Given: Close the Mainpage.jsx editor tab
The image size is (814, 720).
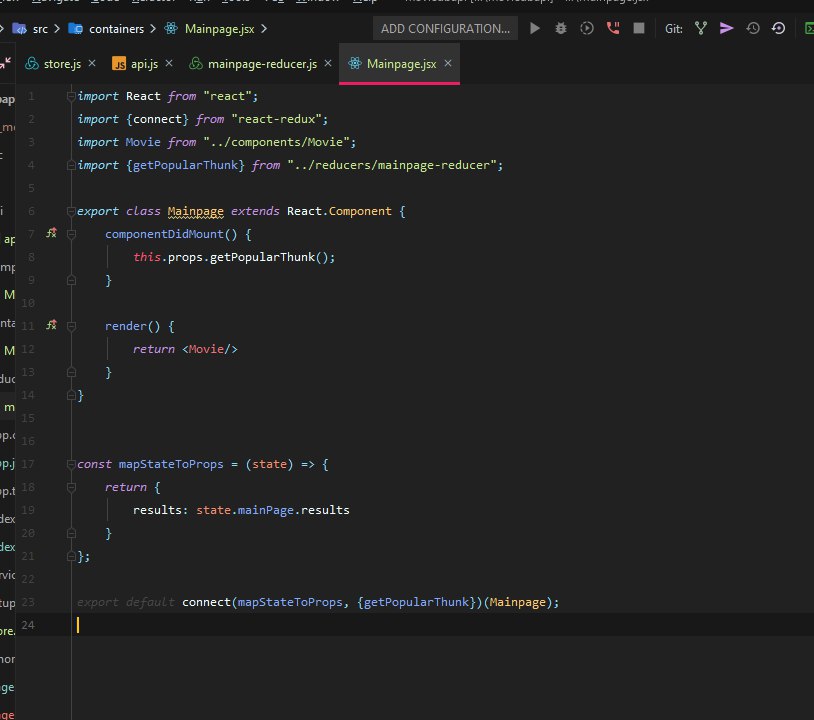Looking at the screenshot, I should click(448, 64).
